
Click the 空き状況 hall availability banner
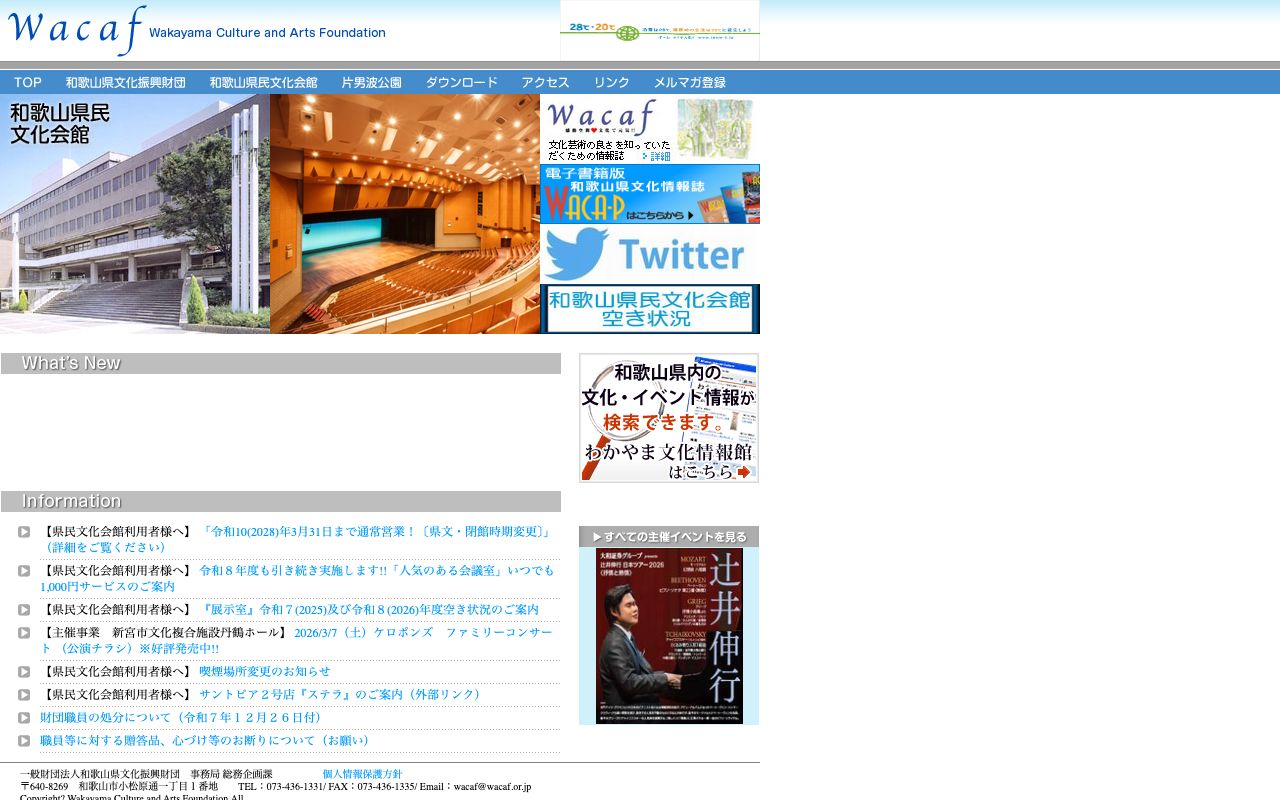pos(649,308)
